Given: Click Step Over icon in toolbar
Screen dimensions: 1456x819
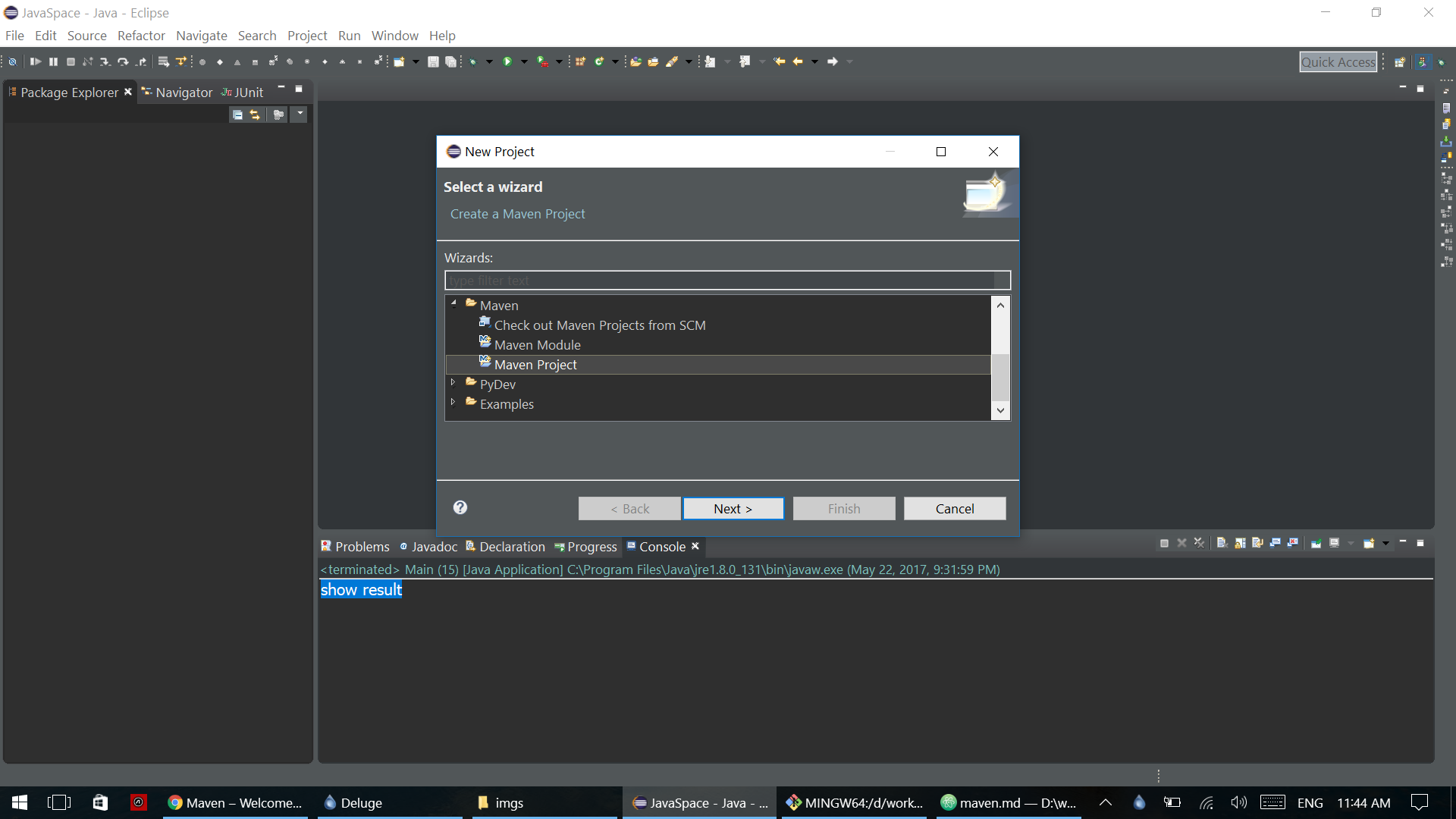Looking at the screenshot, I should point(122,61).
